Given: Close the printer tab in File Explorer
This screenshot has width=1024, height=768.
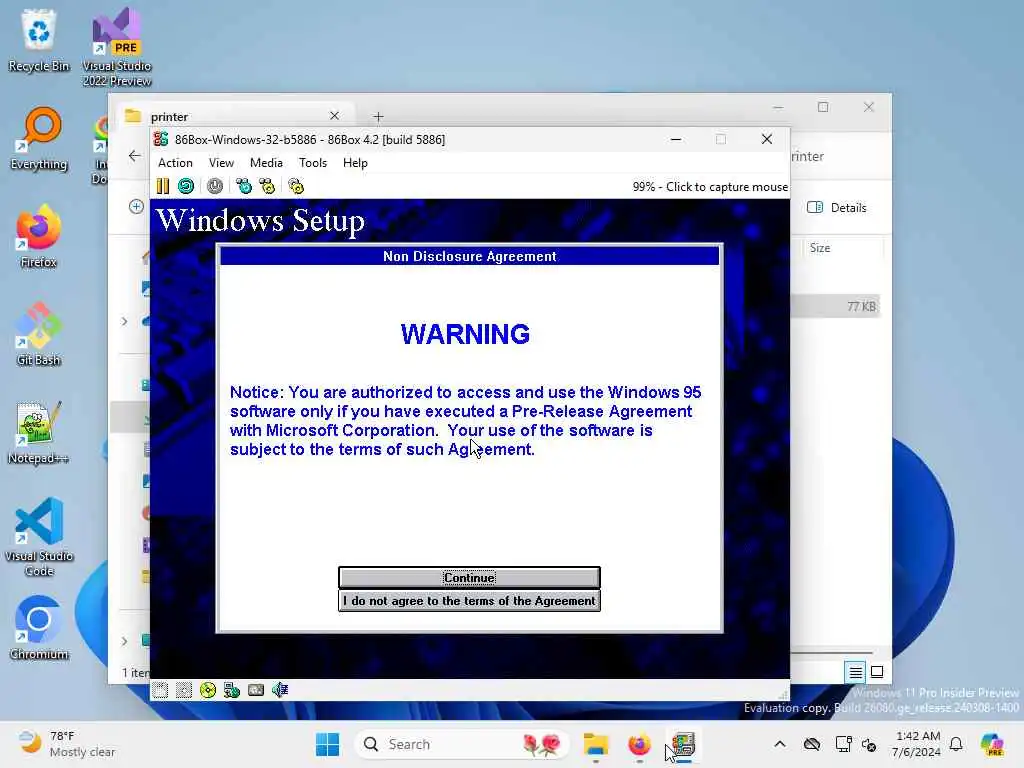Looking at the screenshot, I should point(334,116).
